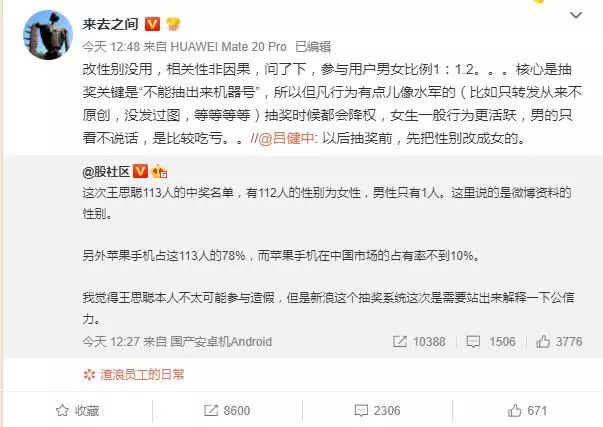Image resolution: width=603 pixels, height=427 pixels.
Task: Open the post options chevron menu
Action: (x=576, y=15)
